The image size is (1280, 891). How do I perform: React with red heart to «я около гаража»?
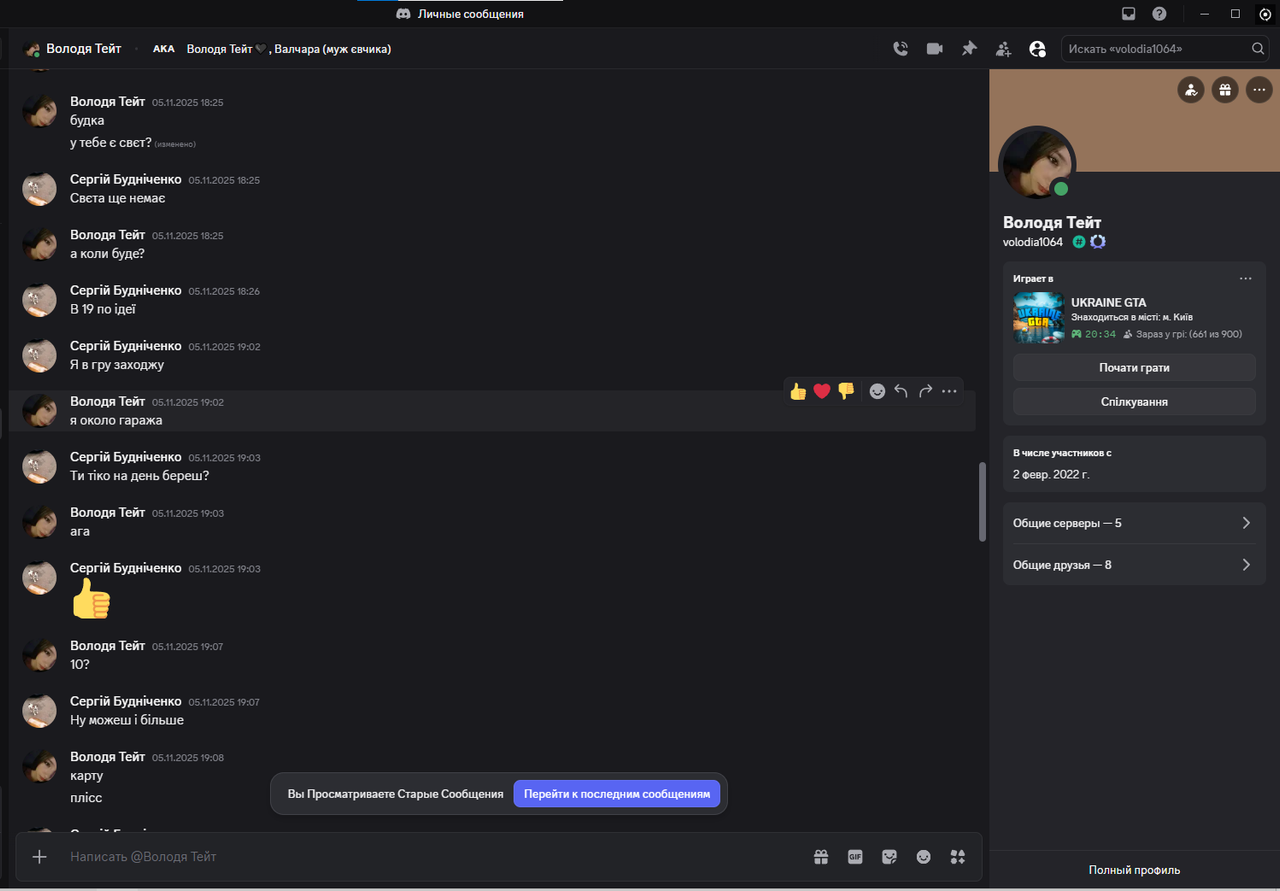click(x=822, y=391)
